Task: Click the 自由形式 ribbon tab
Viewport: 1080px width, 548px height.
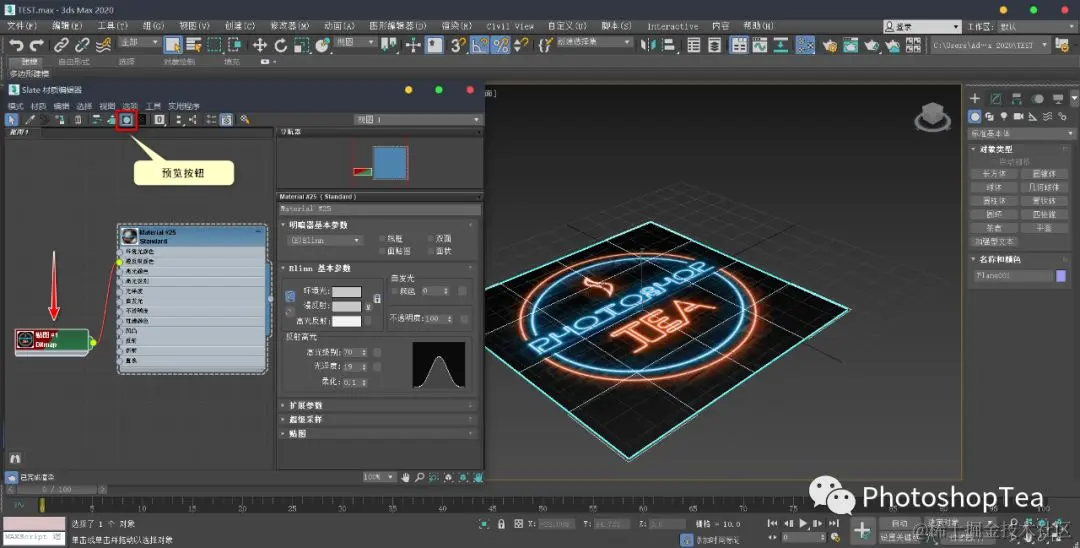Action: pyautogui.click(x=74, y=61)
